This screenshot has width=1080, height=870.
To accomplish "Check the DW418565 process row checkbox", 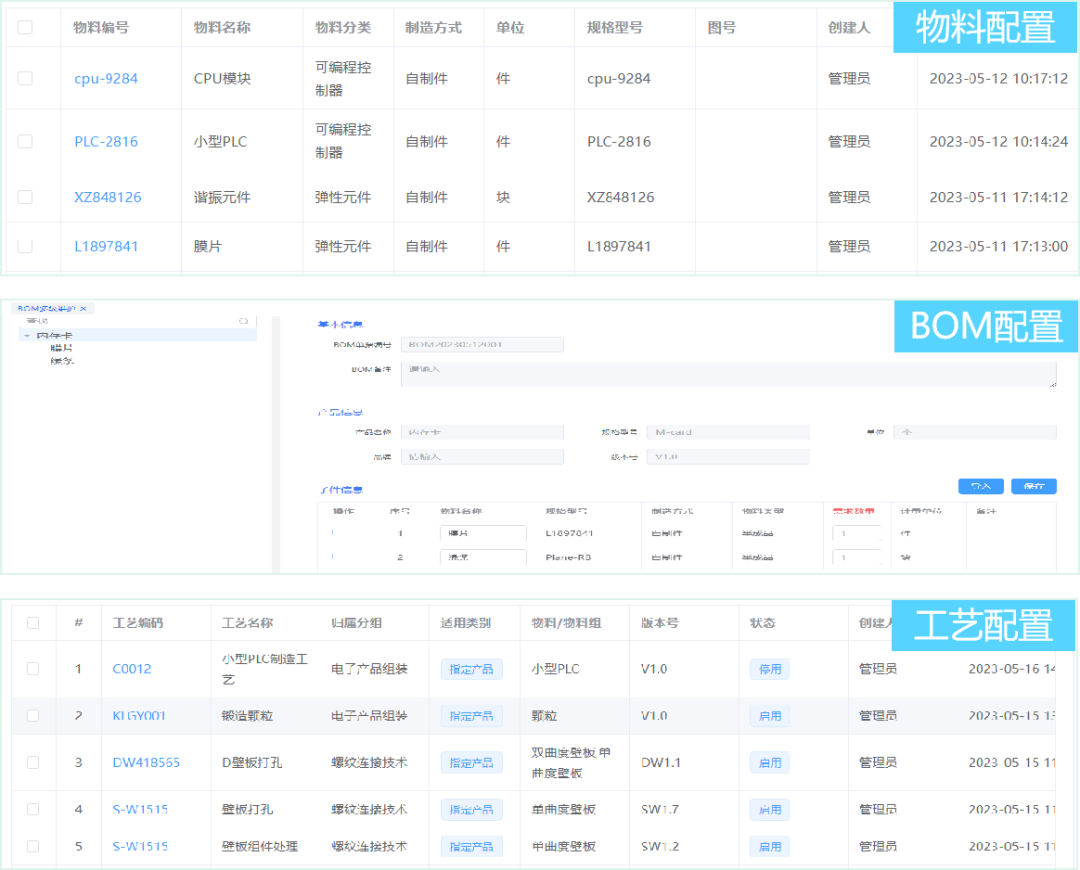I will [x=33, y=762].
